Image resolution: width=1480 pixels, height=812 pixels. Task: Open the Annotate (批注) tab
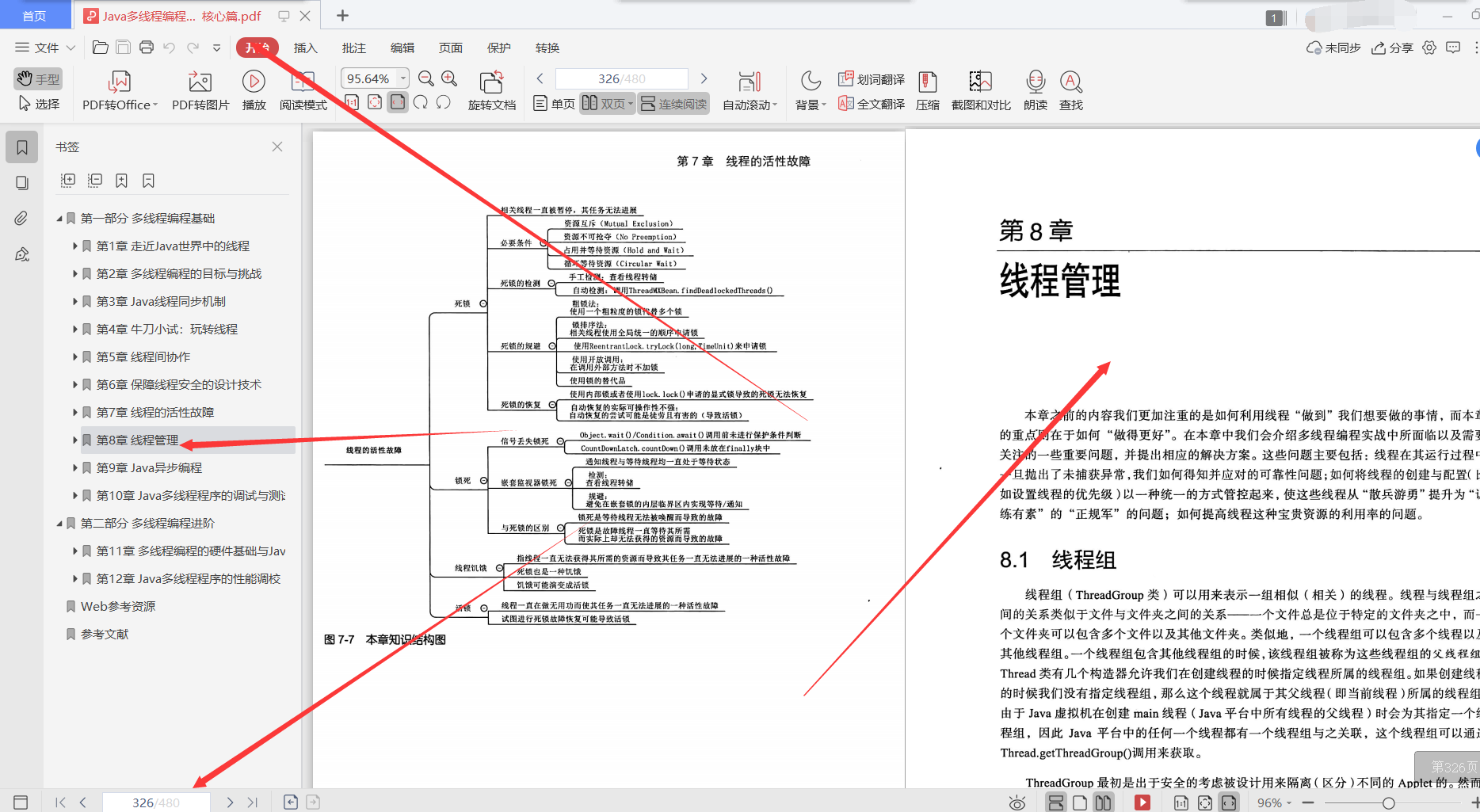(354, 48)
